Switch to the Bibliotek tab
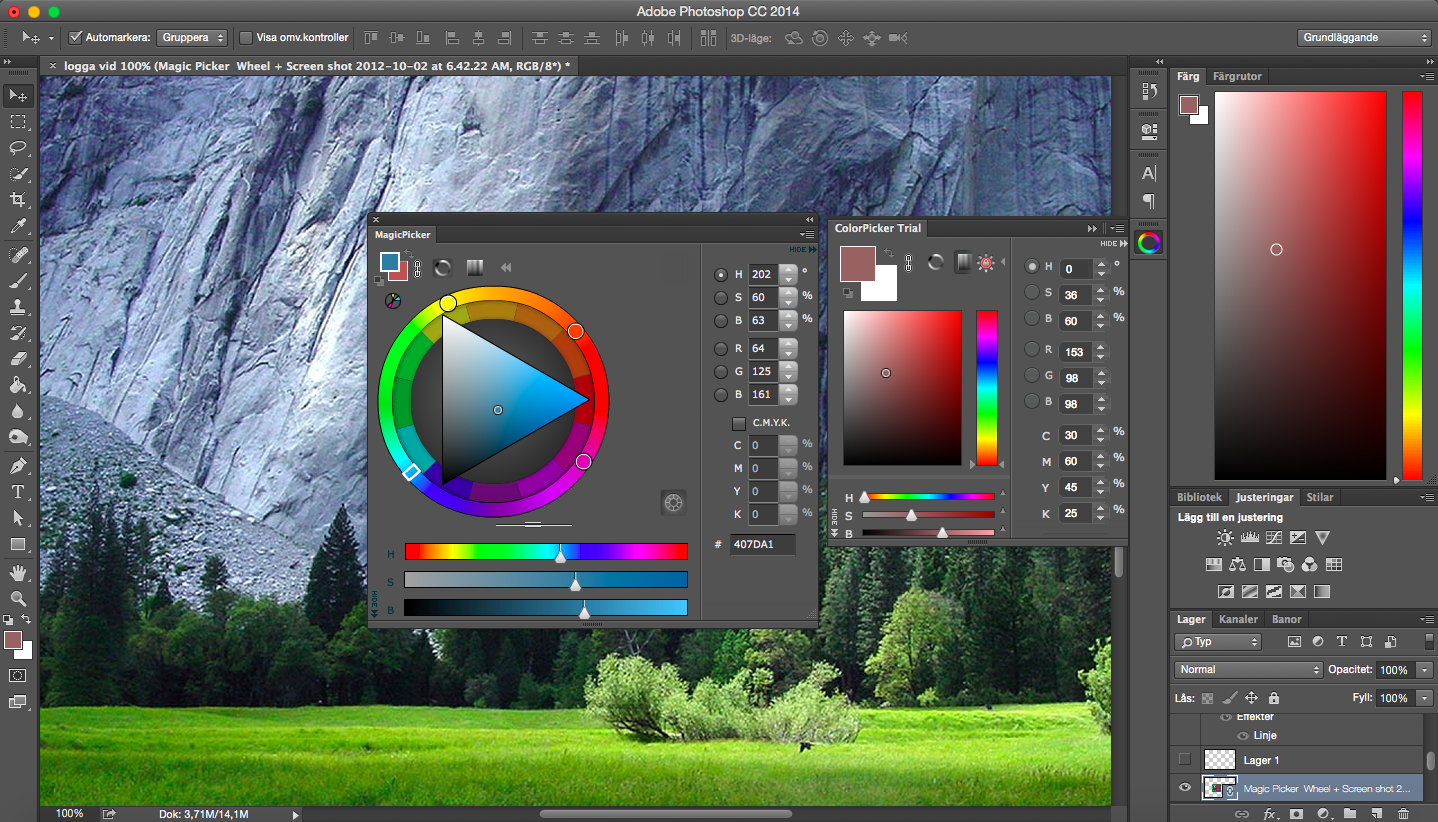Screen dimensions: 1438x822 pos(1199,497)
